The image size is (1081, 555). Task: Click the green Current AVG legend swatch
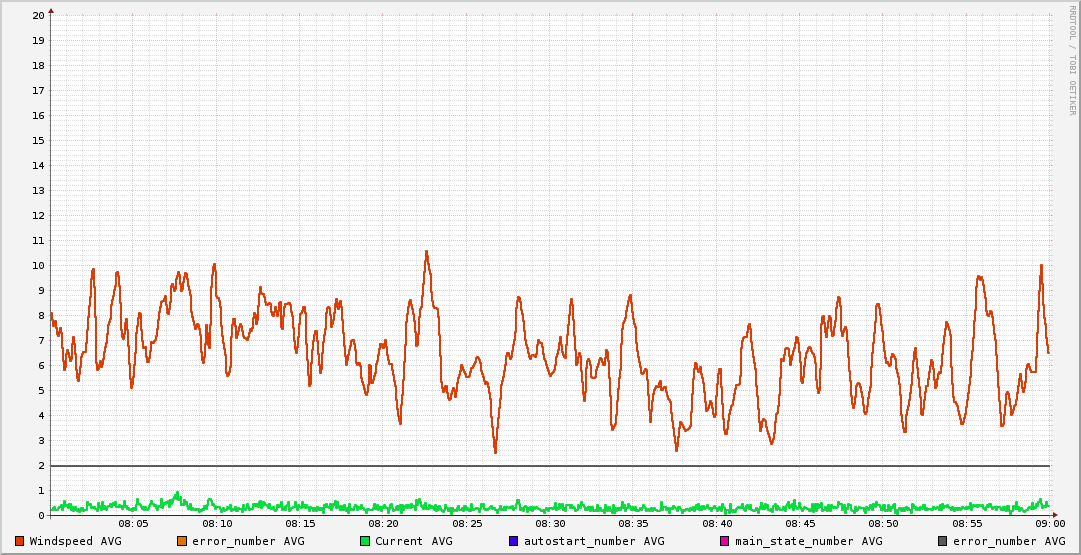click(365, 541)
